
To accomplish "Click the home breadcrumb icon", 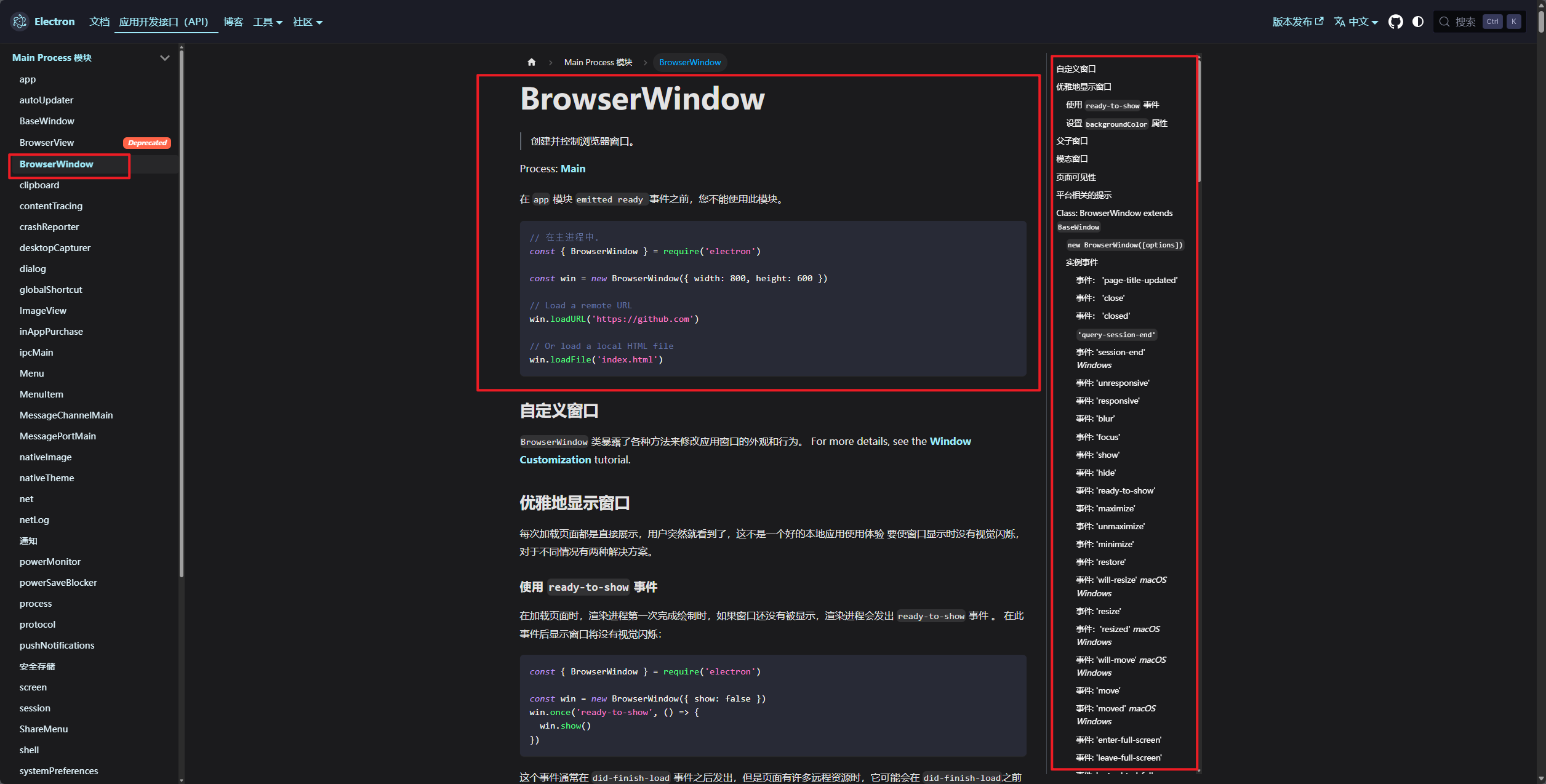I will [531, 62].
